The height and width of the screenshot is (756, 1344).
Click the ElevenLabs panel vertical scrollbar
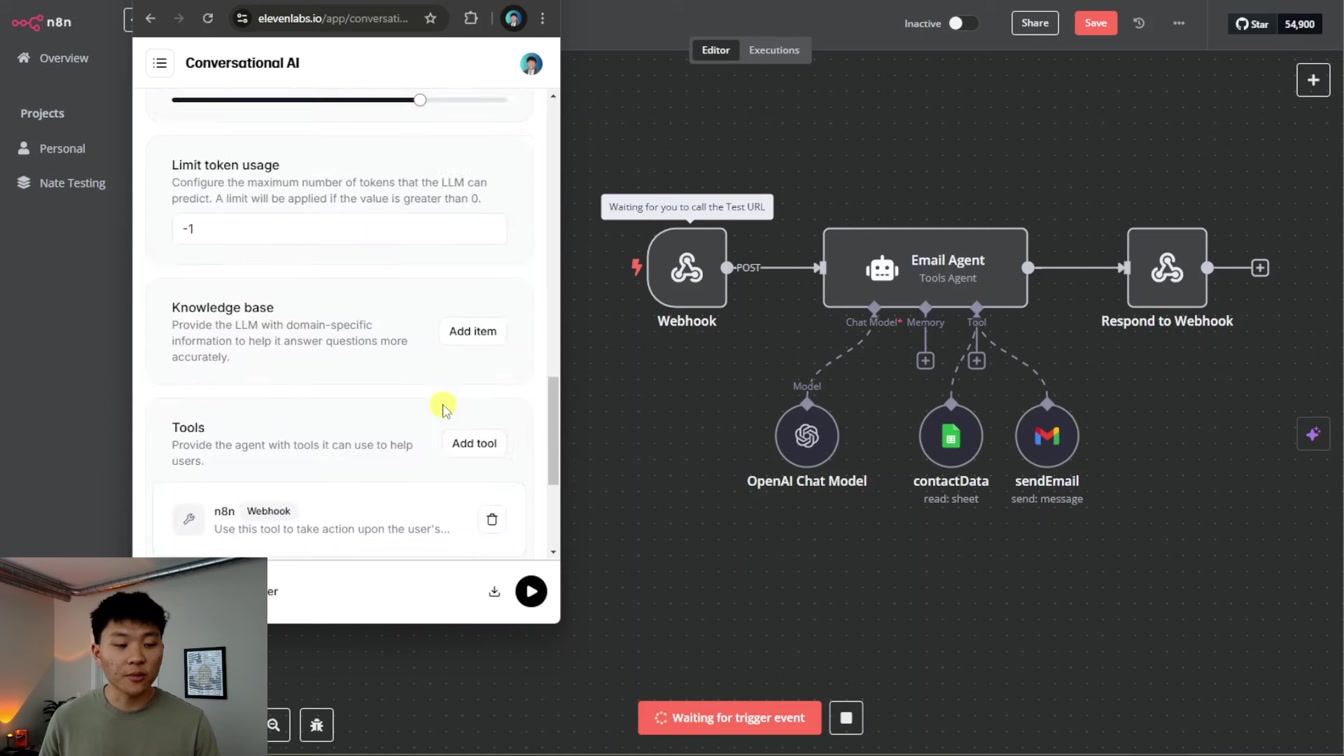tap(553, 430)
